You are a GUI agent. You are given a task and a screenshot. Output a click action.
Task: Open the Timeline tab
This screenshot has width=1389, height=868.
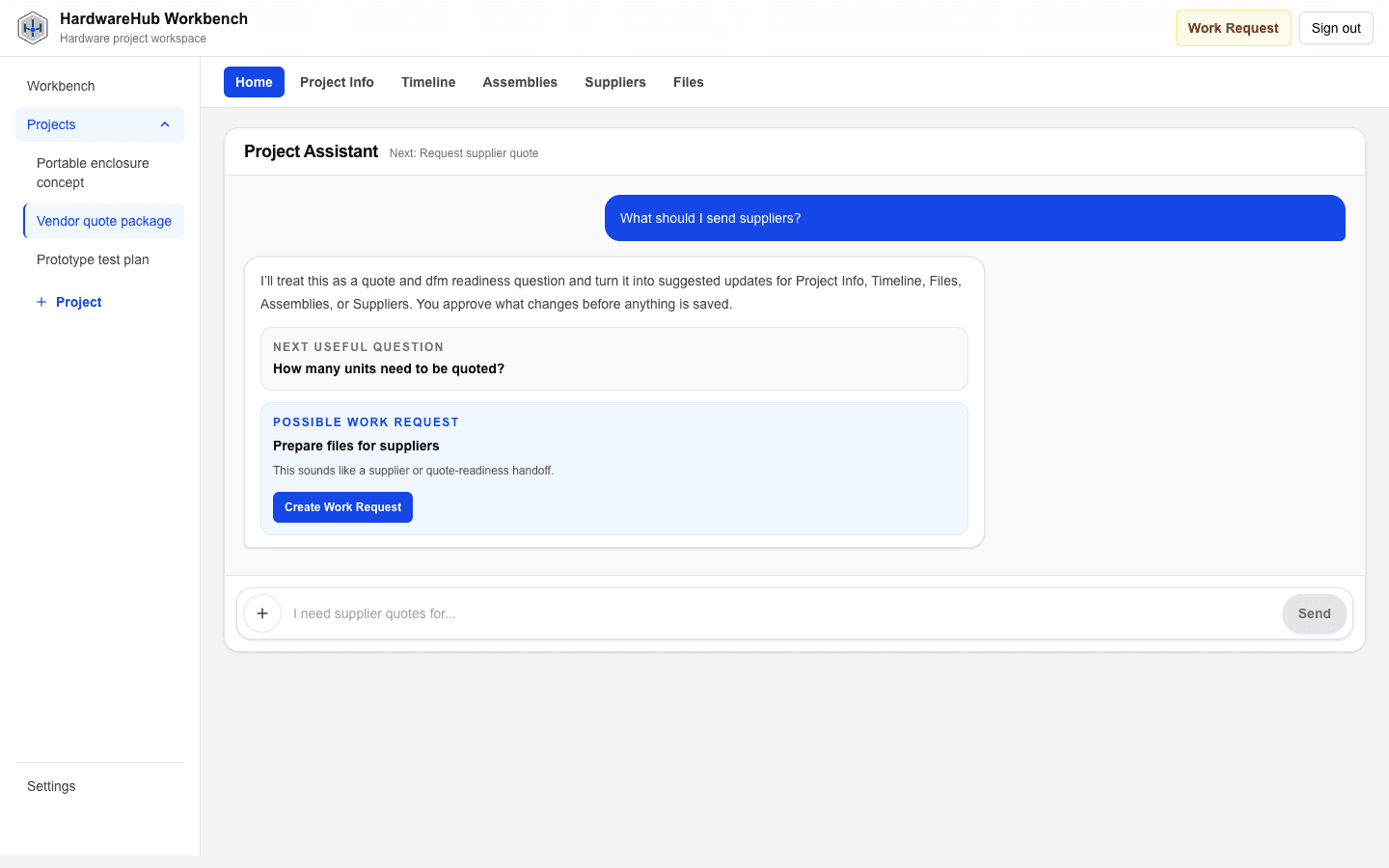click(x=428, y=82)
